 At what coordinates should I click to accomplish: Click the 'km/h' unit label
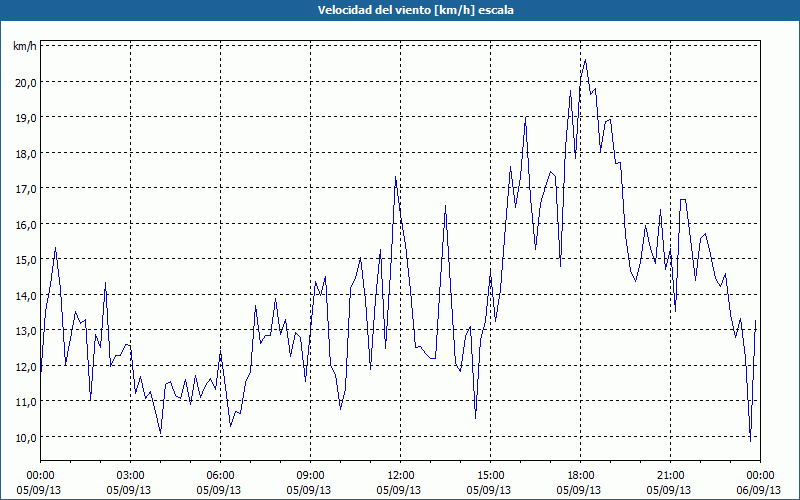(x=24, y=46)
